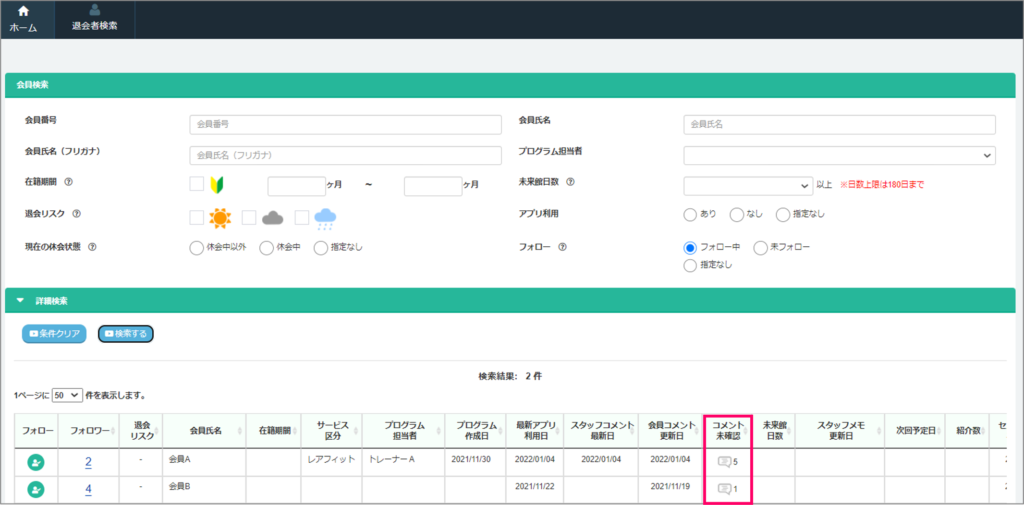This screenshot has width=1024, height=505.
Task: Click help icon next to 現在の休会状態
Action: (x=93, y=247)
